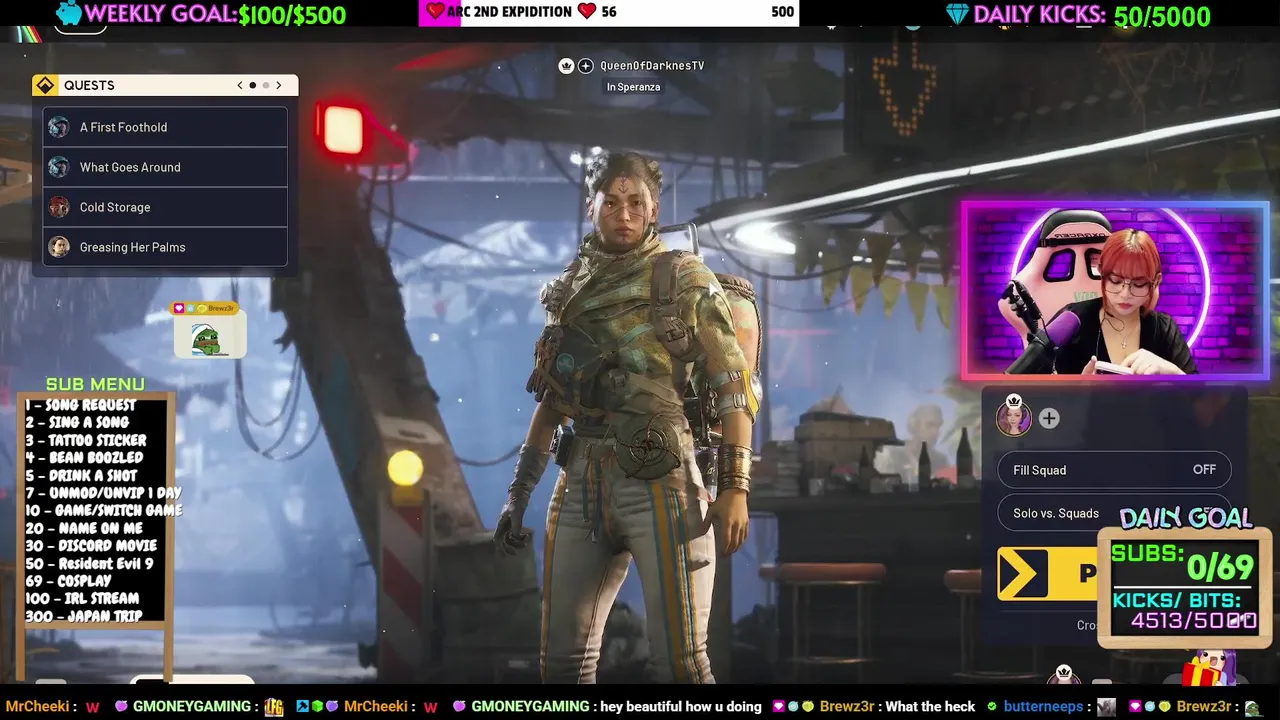The height and width of the screenshot is (720, 1280).
Task: Click the gift box character icon
Action: coord(1209,668)
